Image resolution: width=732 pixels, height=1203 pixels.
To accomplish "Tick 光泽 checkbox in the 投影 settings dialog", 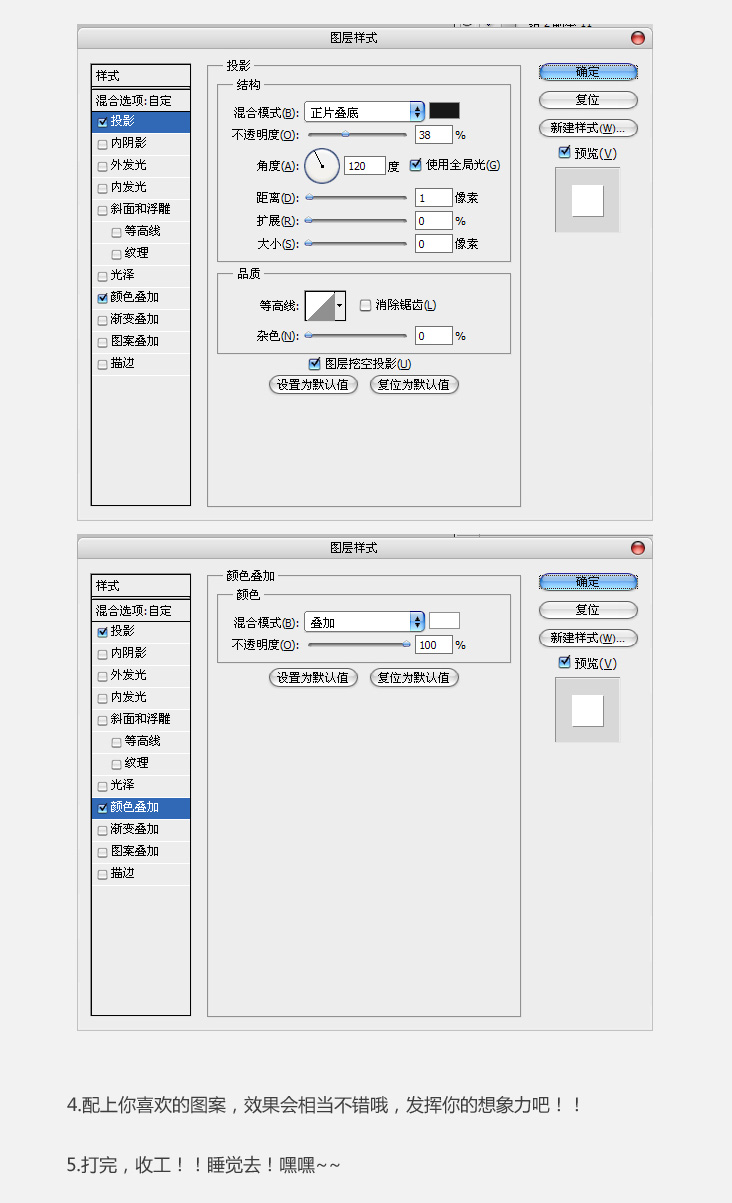I will [102, 276].
